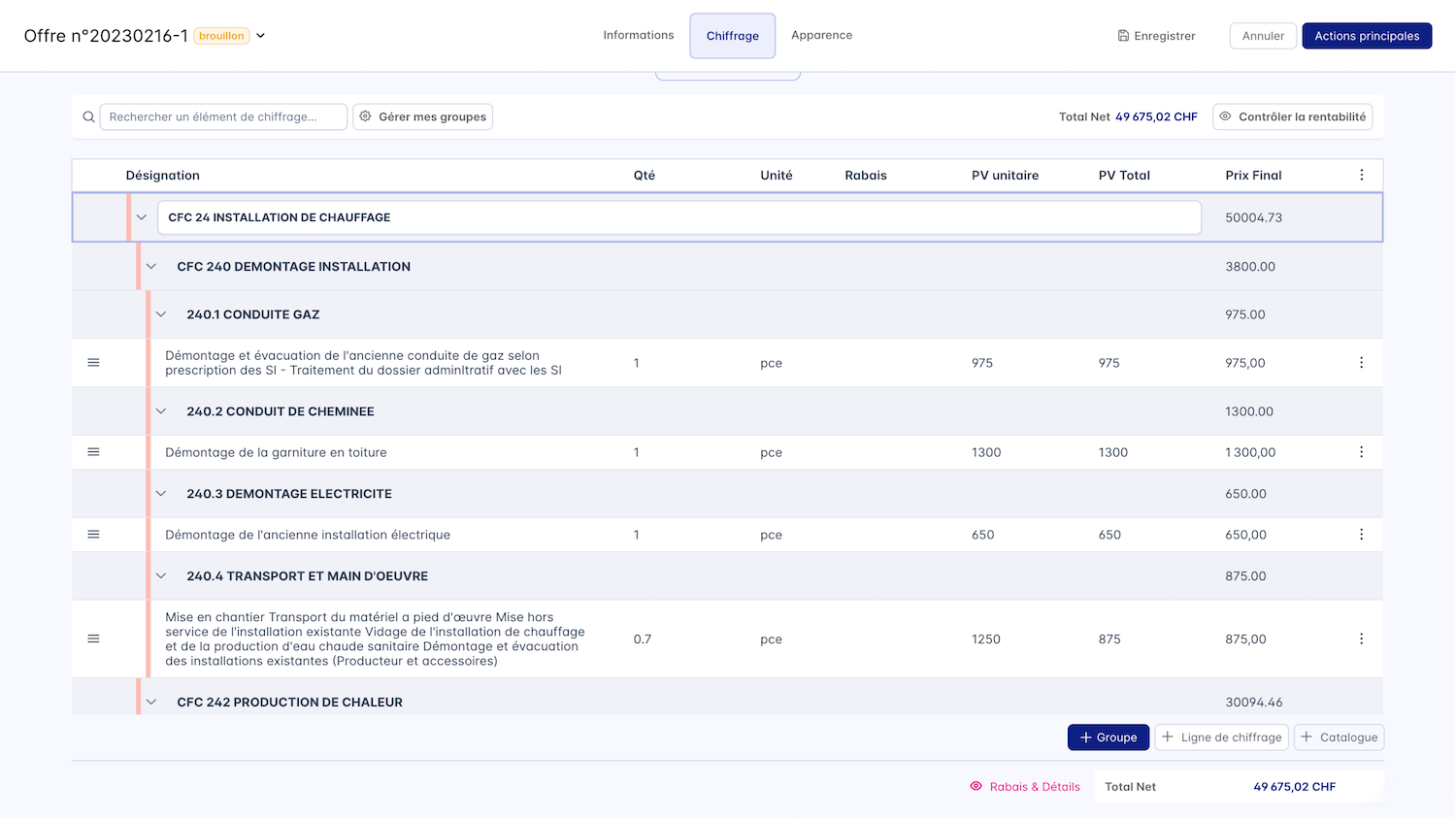The height and width of the screenshot is (819, 1456).
Task: Click the Annuler button
Action: point(1263,36)
